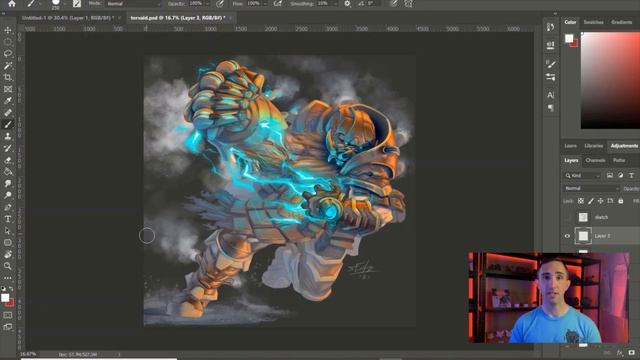The width and height of the screenshot is (640, 360).
Task: Toggle the Brush Settings panel
Action: (x=77, y=4)
